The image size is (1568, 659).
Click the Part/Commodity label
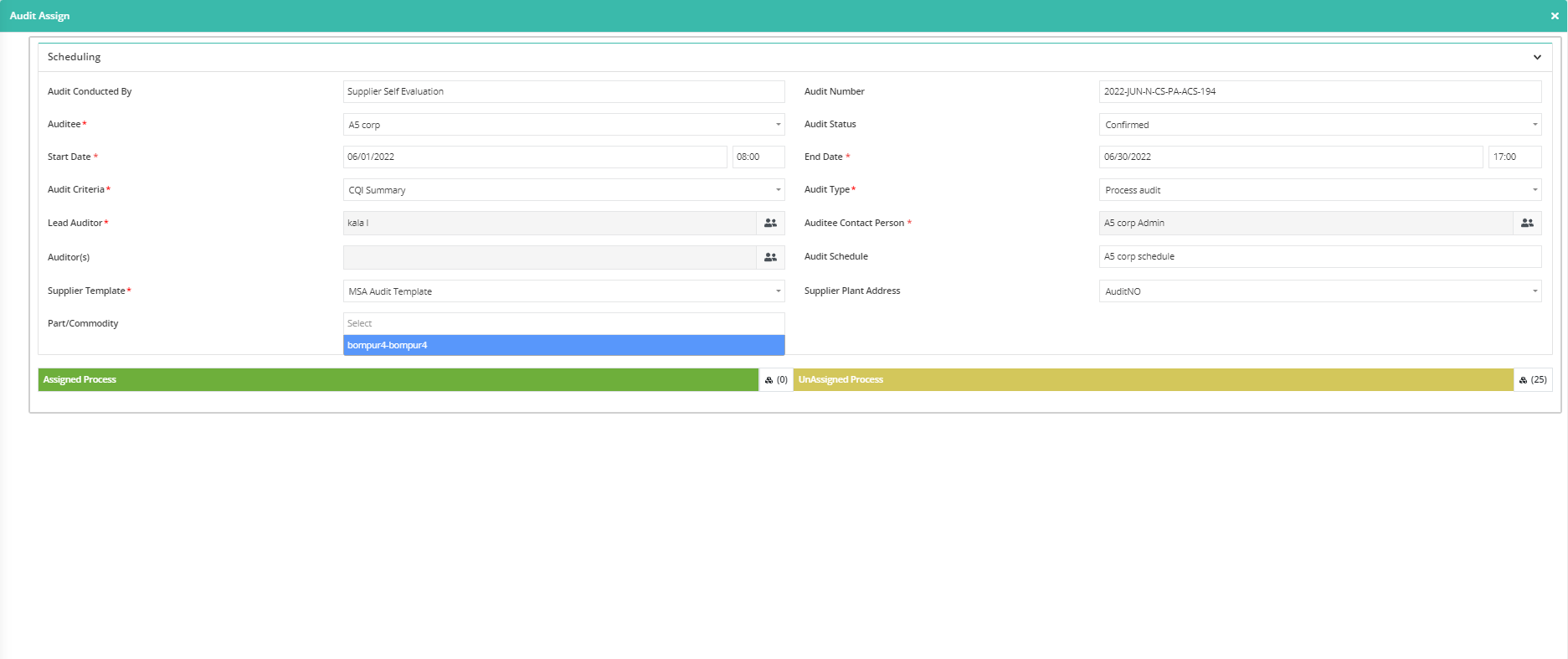(83, 323)
